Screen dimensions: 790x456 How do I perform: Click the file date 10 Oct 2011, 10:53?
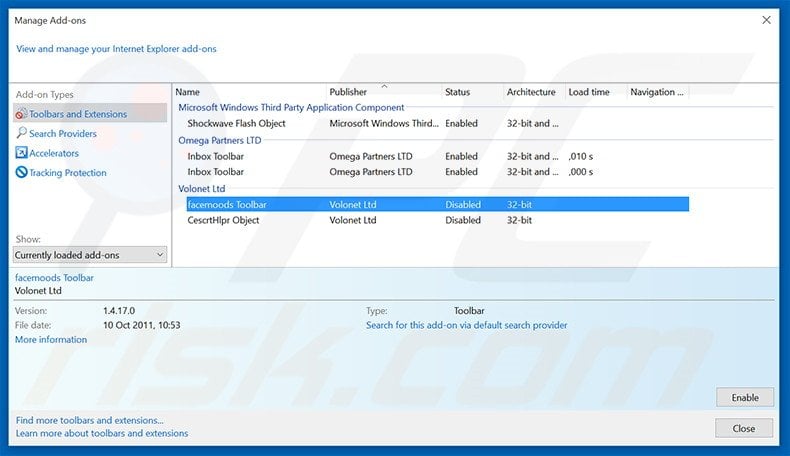[142, 325]
